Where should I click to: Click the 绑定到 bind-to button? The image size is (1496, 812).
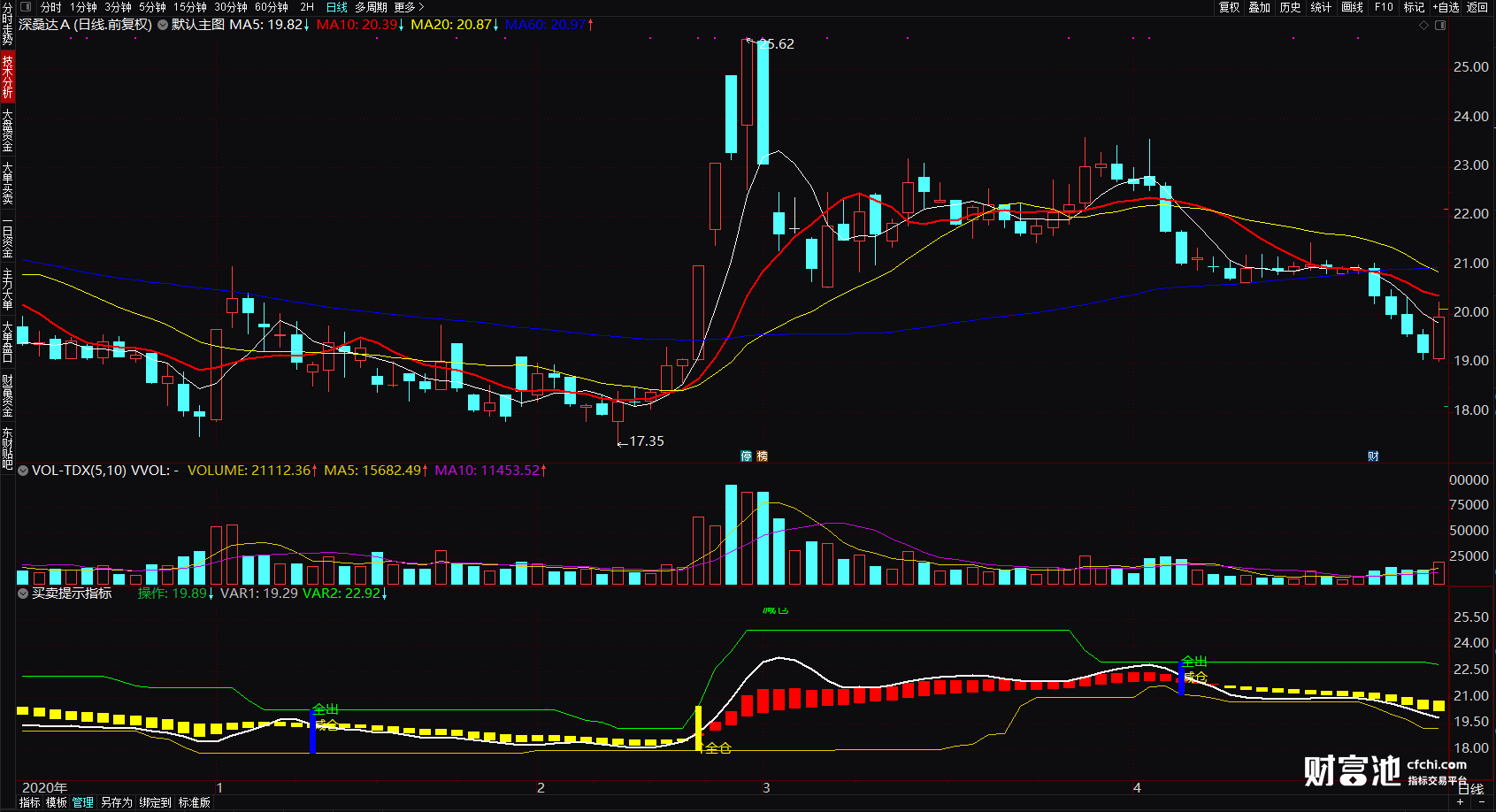(155, 802)
